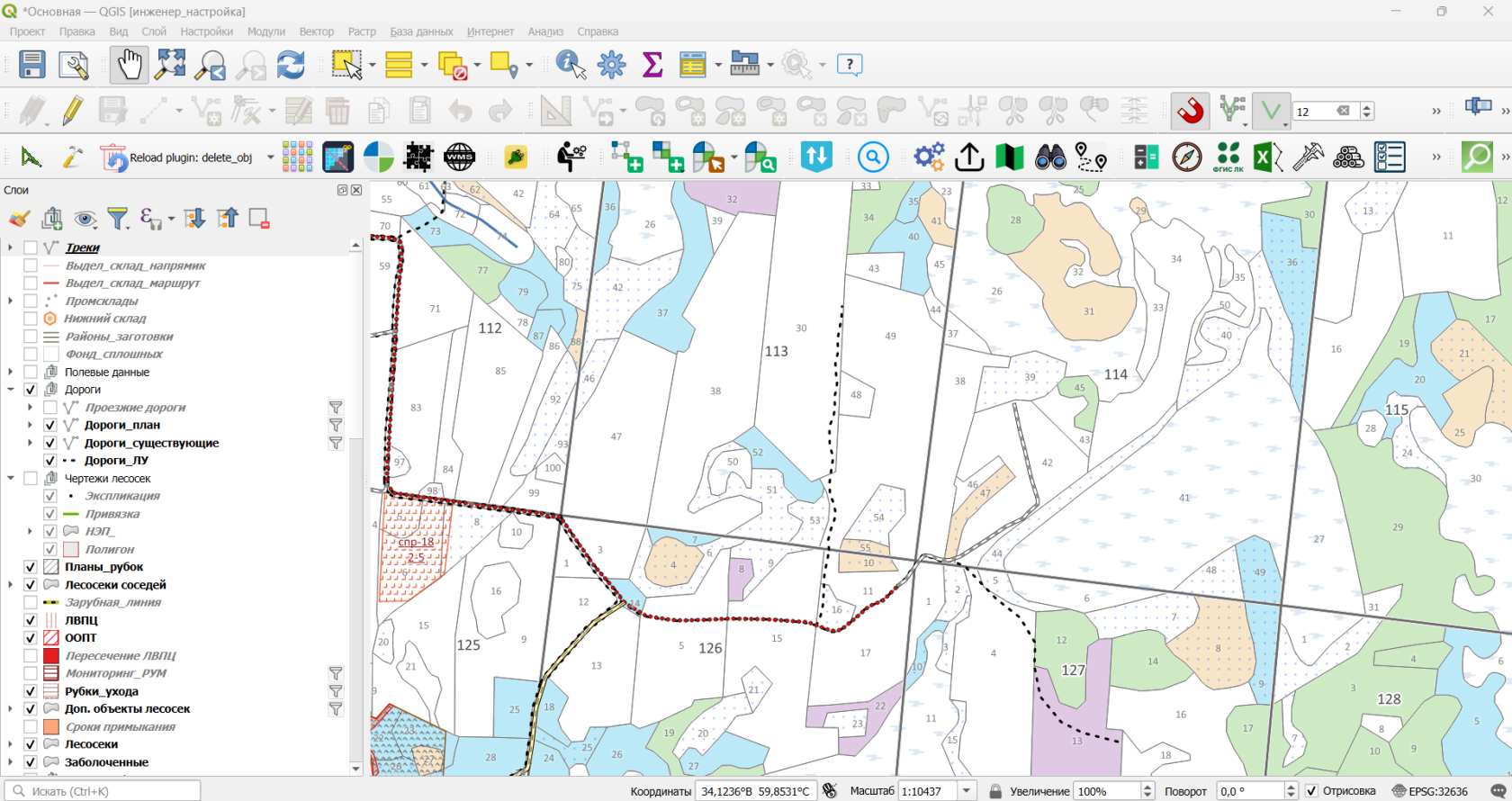Enable the Зарубная_линия layer checkbox

31,602
